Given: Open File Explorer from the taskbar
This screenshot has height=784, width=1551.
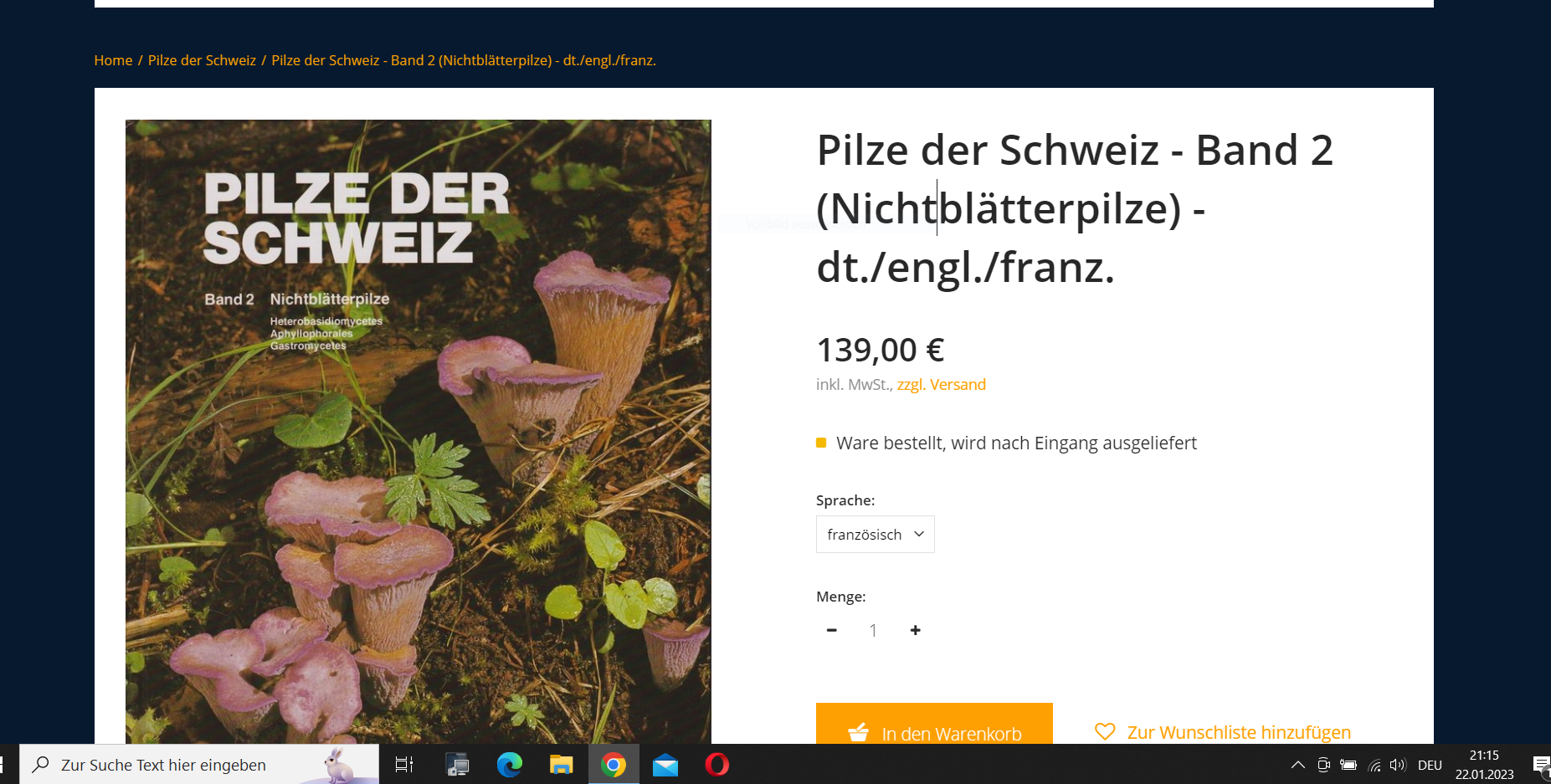Looking at the screenshot, I should (561, 765).
